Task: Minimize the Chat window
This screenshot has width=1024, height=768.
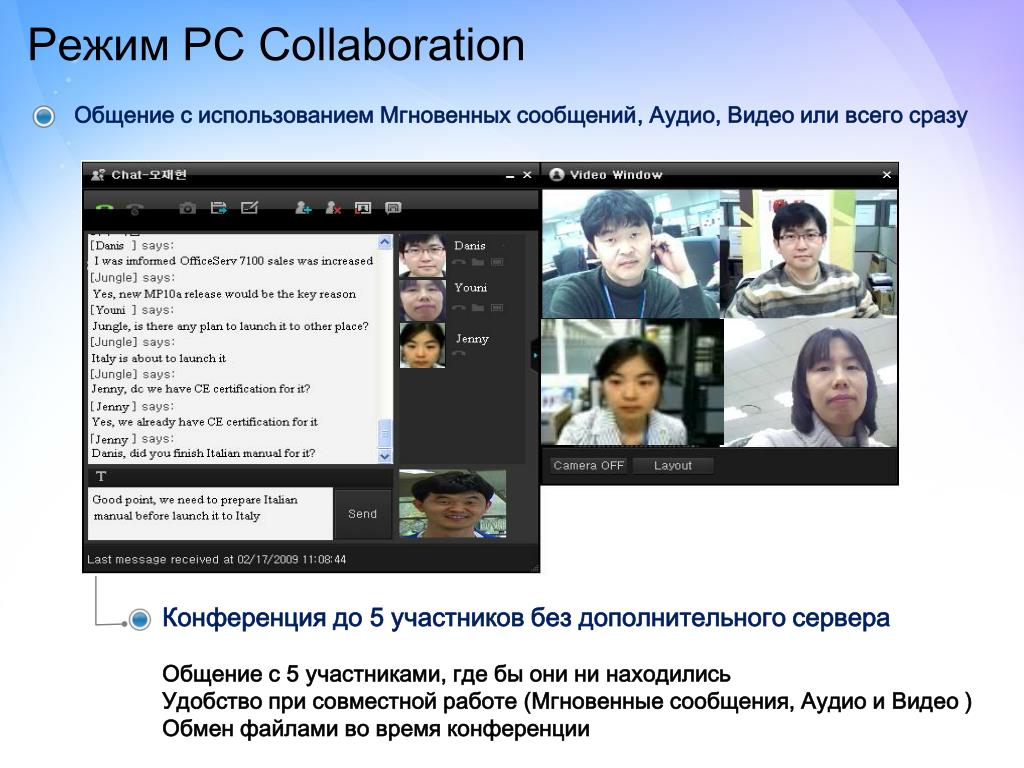Action: point(510,176)
